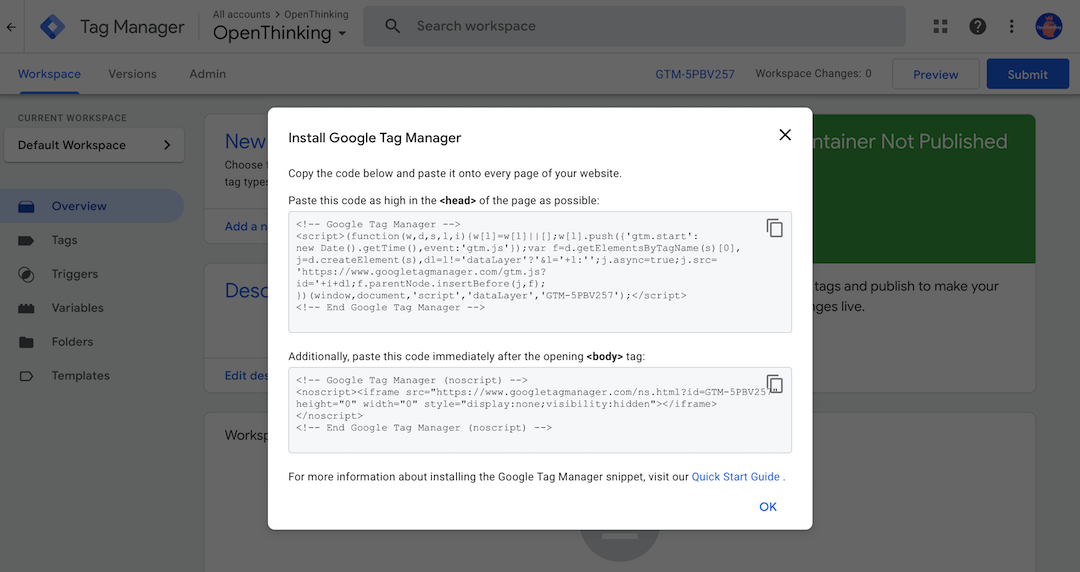Click the Install Google Tag Manager title
The image size is (1080, 572).
point(375,138)
